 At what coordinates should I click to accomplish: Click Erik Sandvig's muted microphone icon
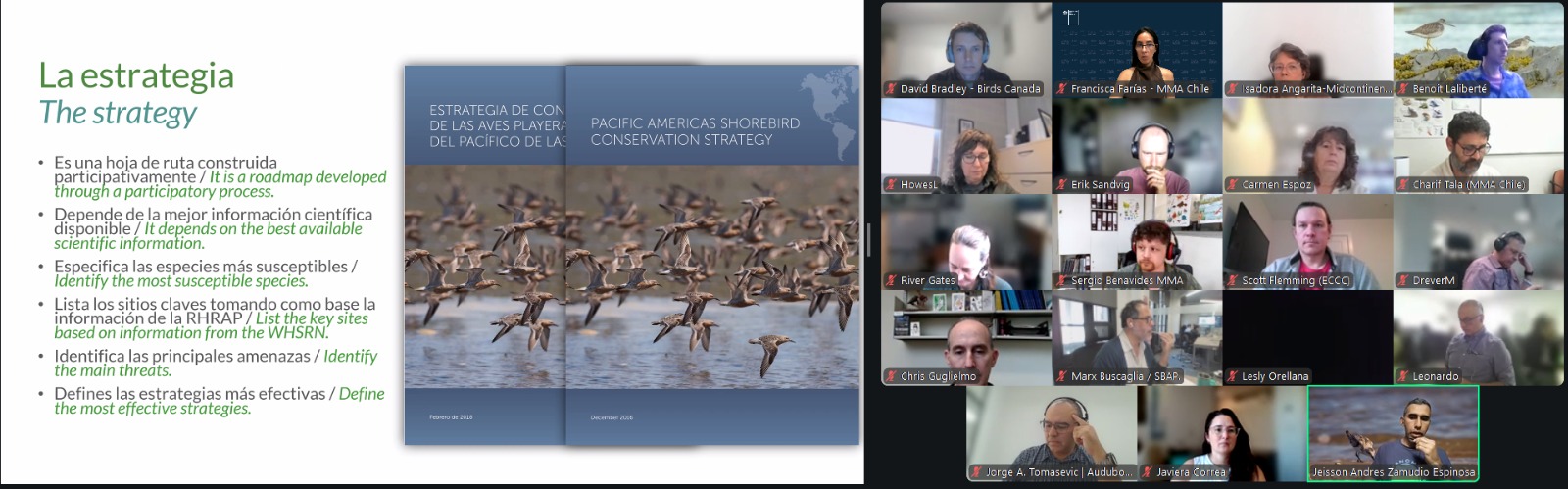click(x=1062, y=185)
